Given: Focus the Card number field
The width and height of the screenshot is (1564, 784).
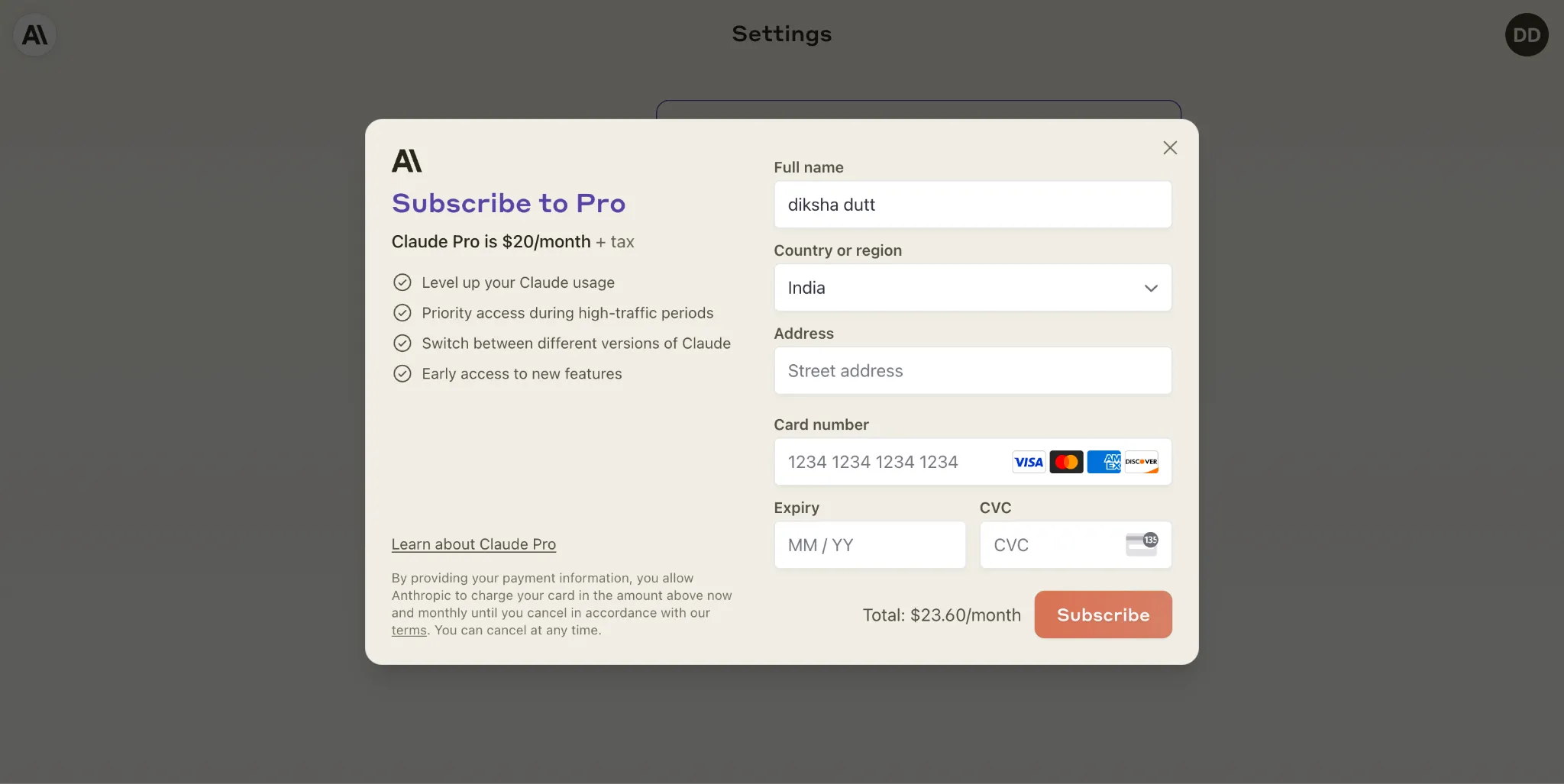Looking at the screenshot, I should click(x=972, y=462).
